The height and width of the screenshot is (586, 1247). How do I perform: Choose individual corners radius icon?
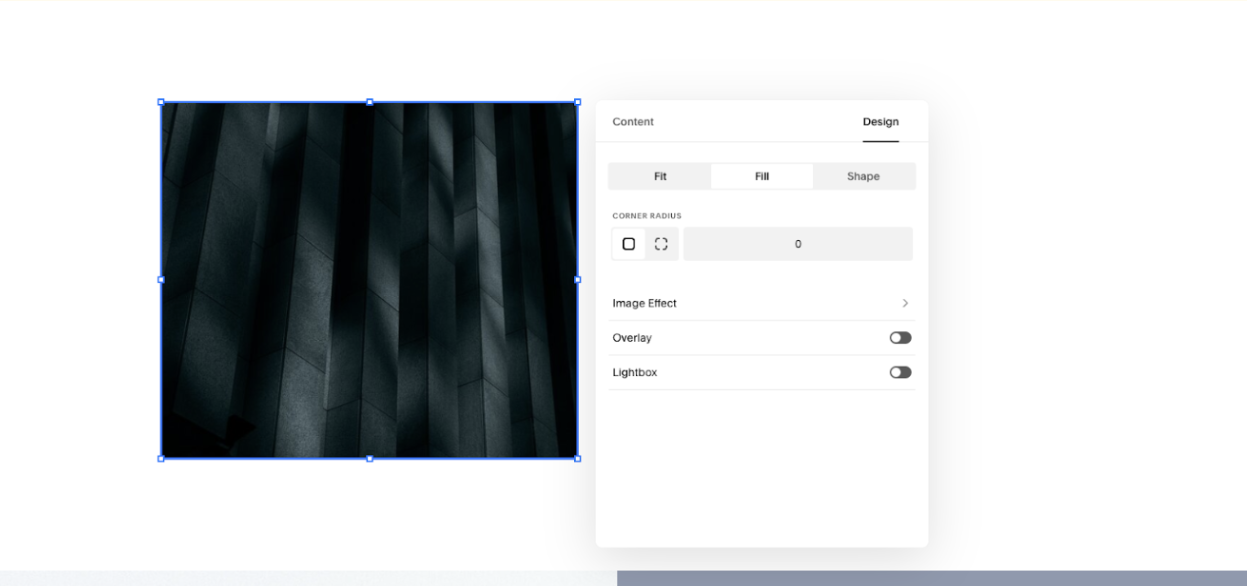point(661,244)
